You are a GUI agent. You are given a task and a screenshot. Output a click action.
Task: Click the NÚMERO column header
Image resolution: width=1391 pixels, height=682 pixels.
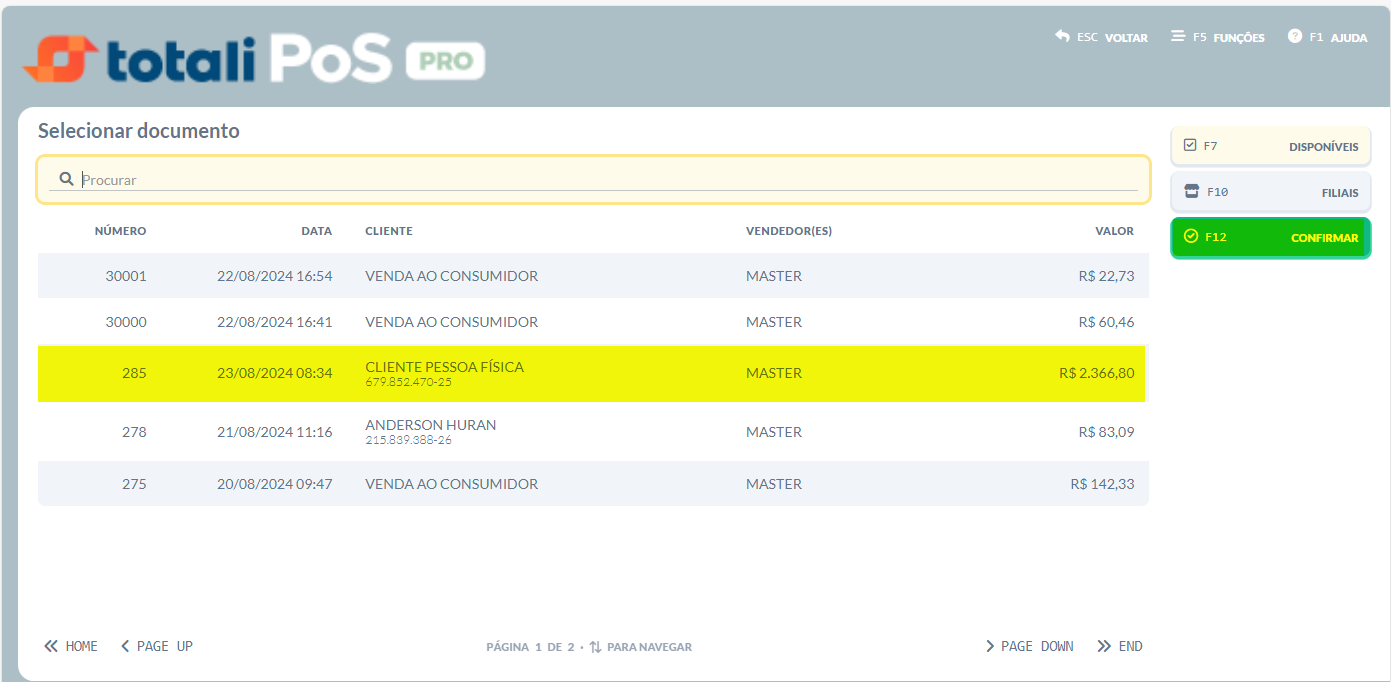point(120,231)
